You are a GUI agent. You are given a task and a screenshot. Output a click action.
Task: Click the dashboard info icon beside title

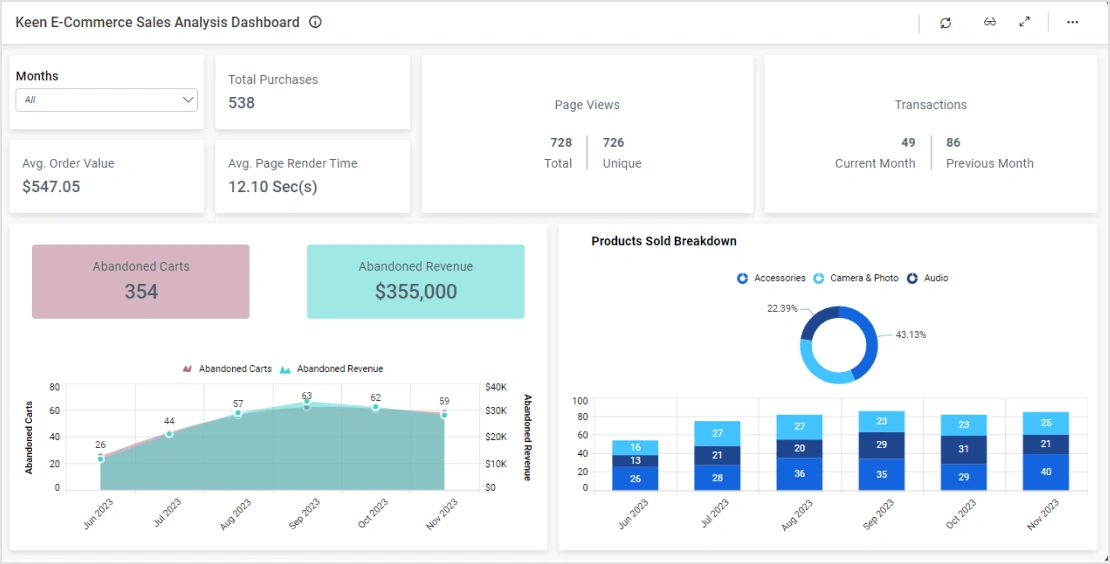315,22
